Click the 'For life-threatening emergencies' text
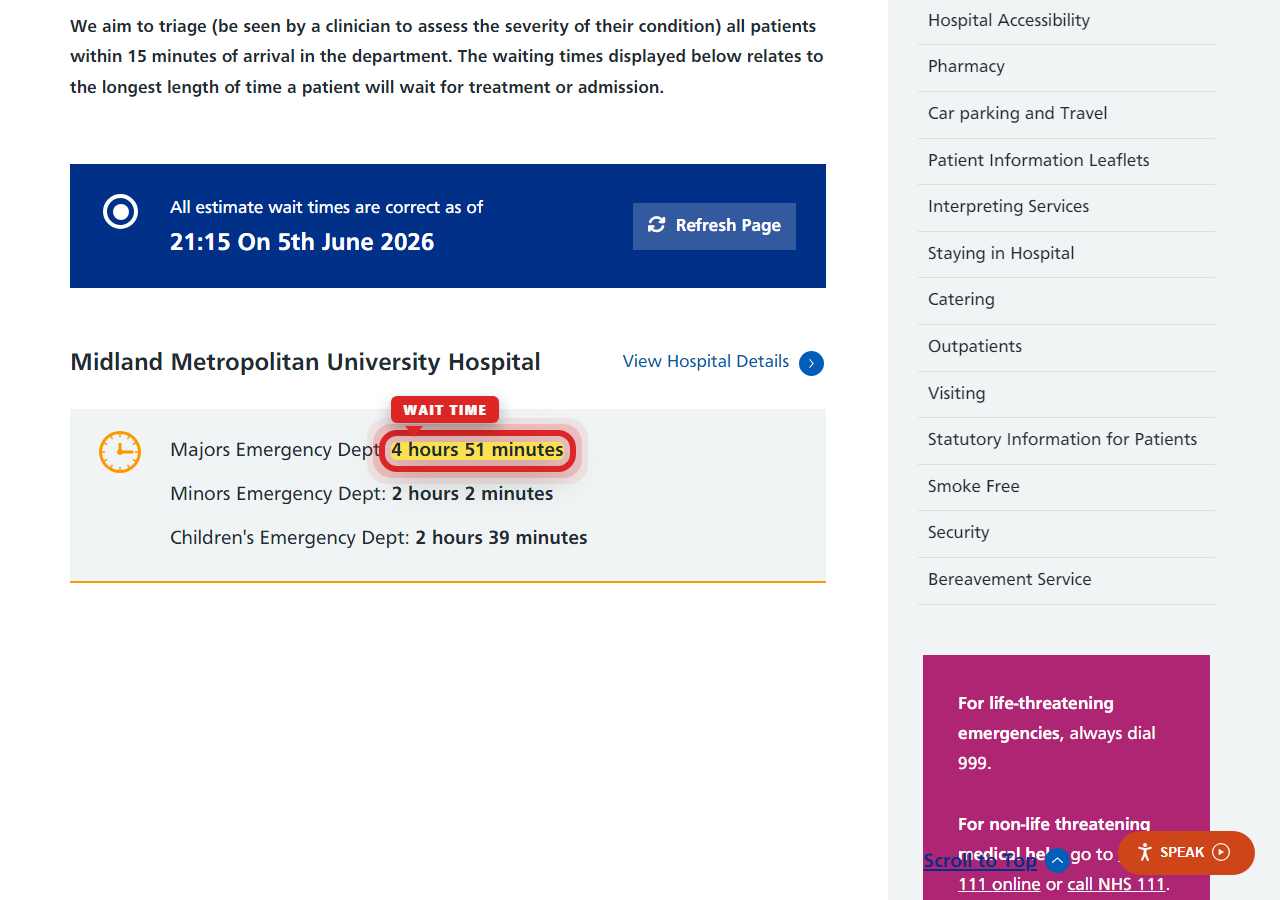Image resolution: width=1280 pixels, height=900 pixels. [1036, 718]
